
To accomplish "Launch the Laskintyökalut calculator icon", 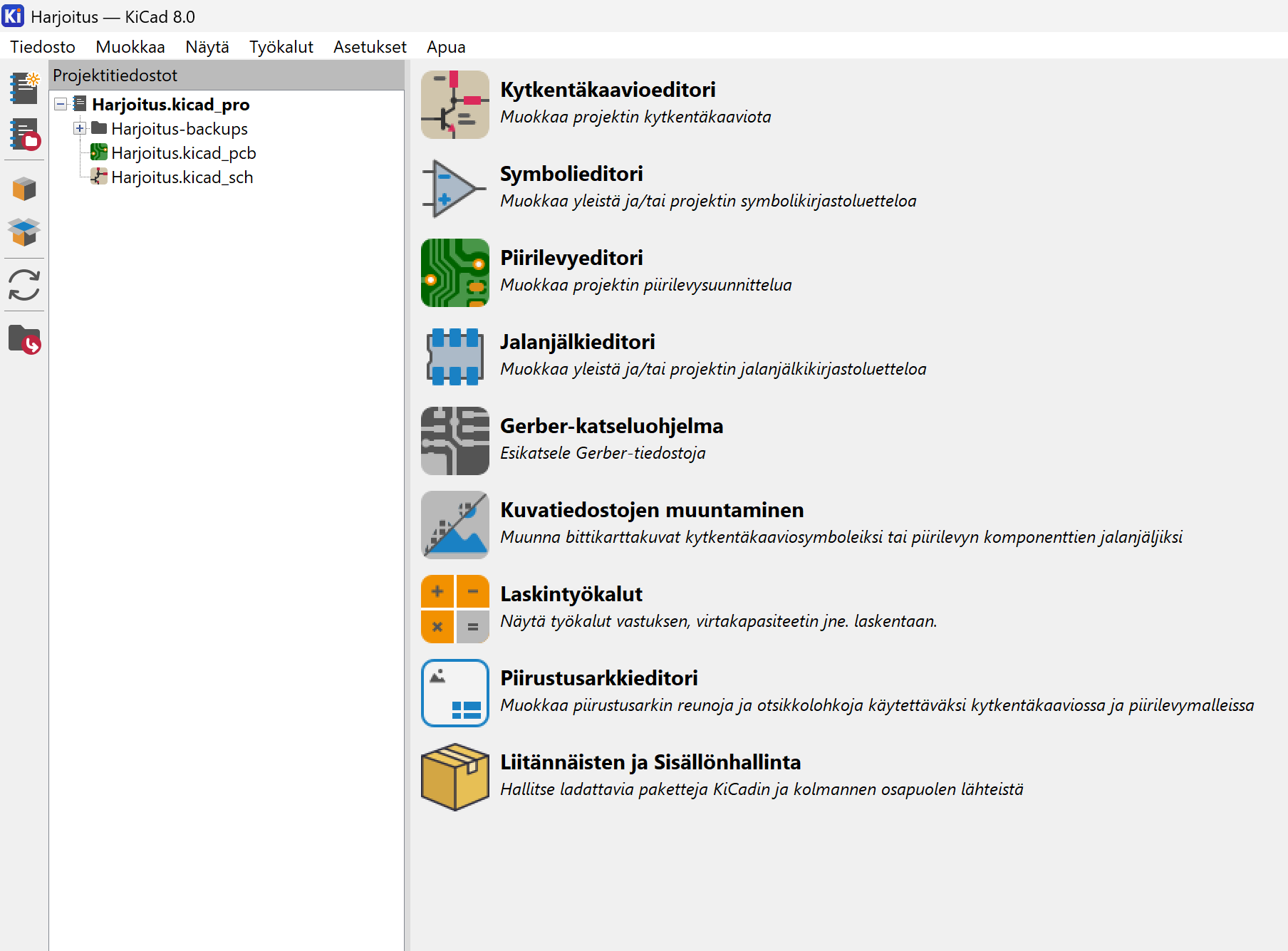I will click(x=455, y=609).
